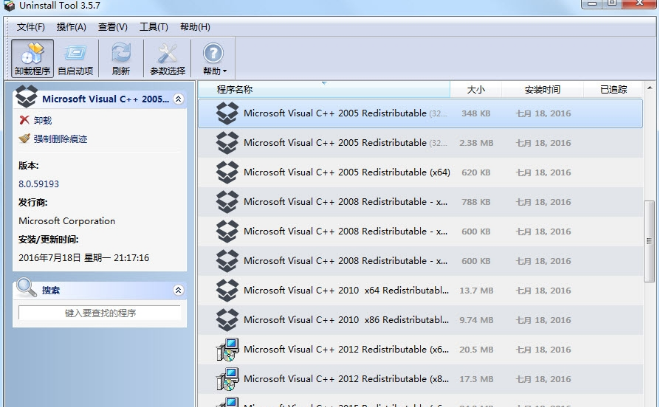Click the icon of the 348 KB 2005 Redistributable
Viewport: 659px width, 407px height.
(227, 114)
